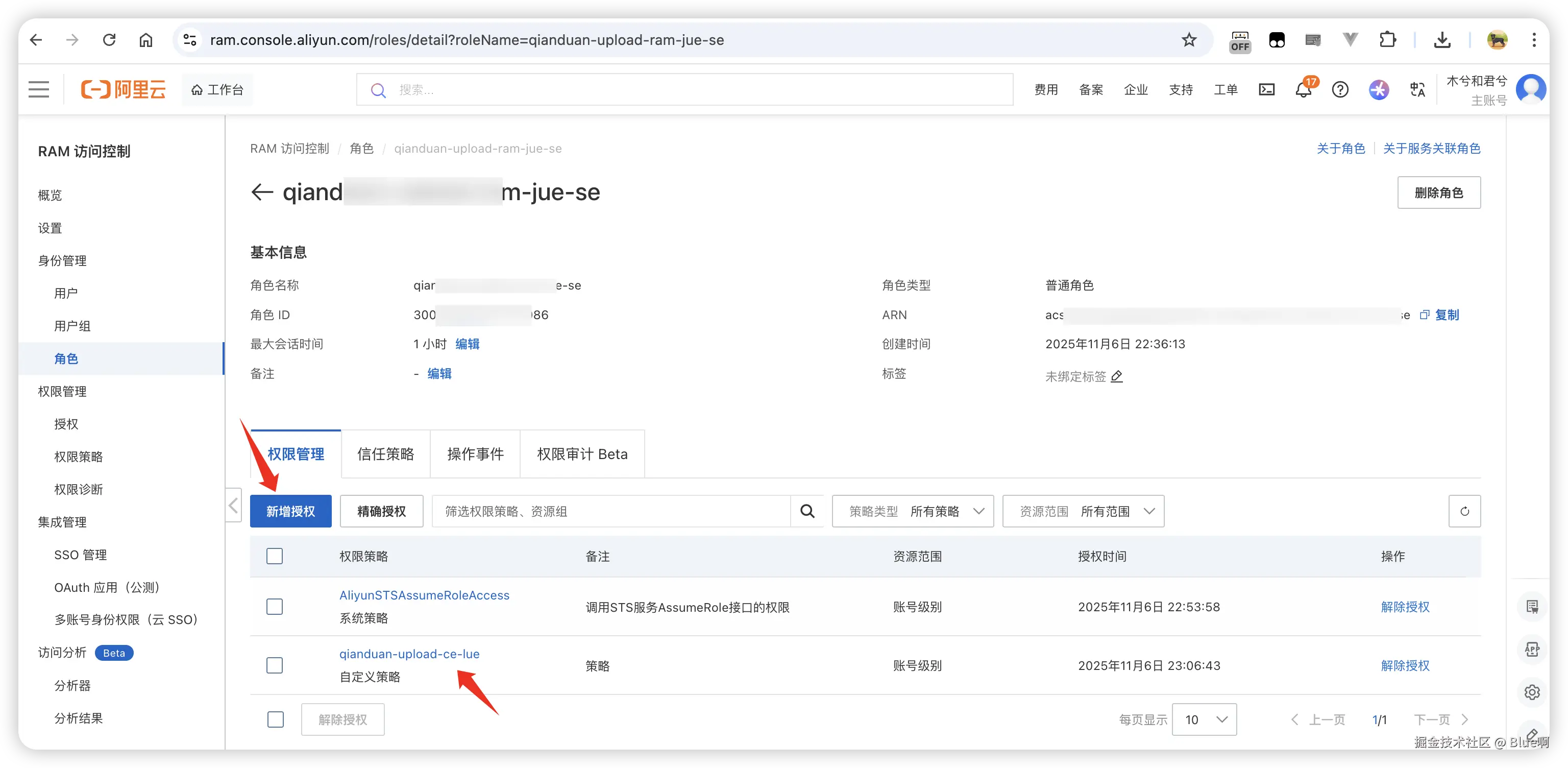This screenshot has width=1568, height=768.
Task: Open the notifications bell icon
Action: pos(1303,90)
